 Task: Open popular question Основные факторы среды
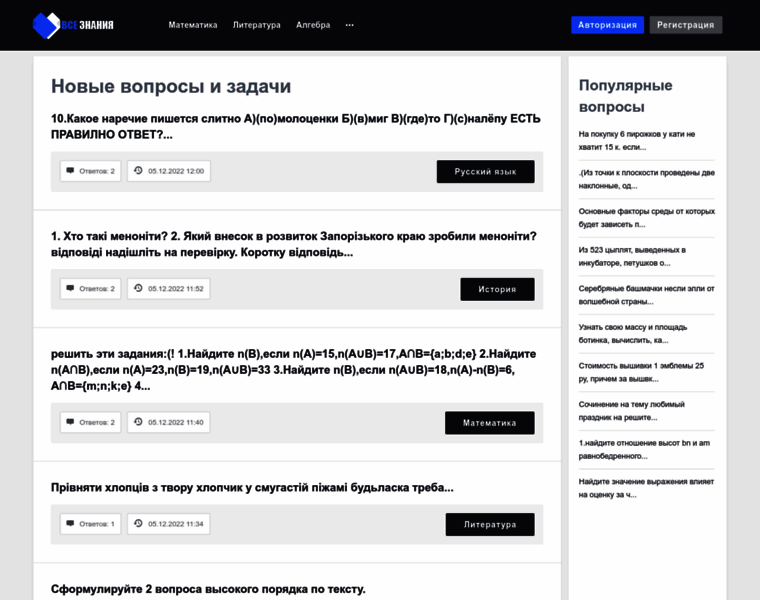pyautogui.click(x=647, y=218)
